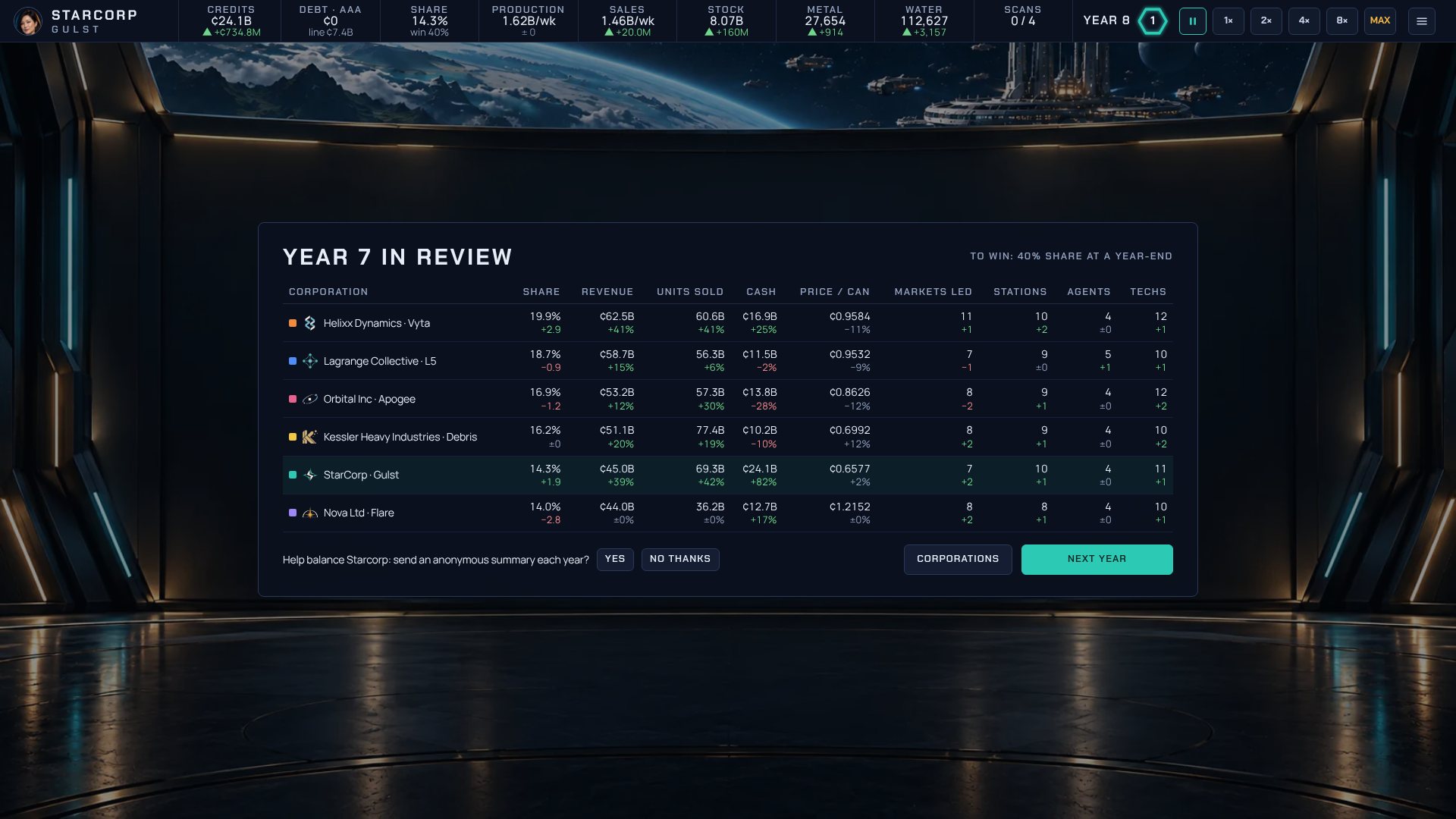This screenshot has width=1456, height=819.
Task: Set game speed to 2x
Action: click(x=1266, y=21)
